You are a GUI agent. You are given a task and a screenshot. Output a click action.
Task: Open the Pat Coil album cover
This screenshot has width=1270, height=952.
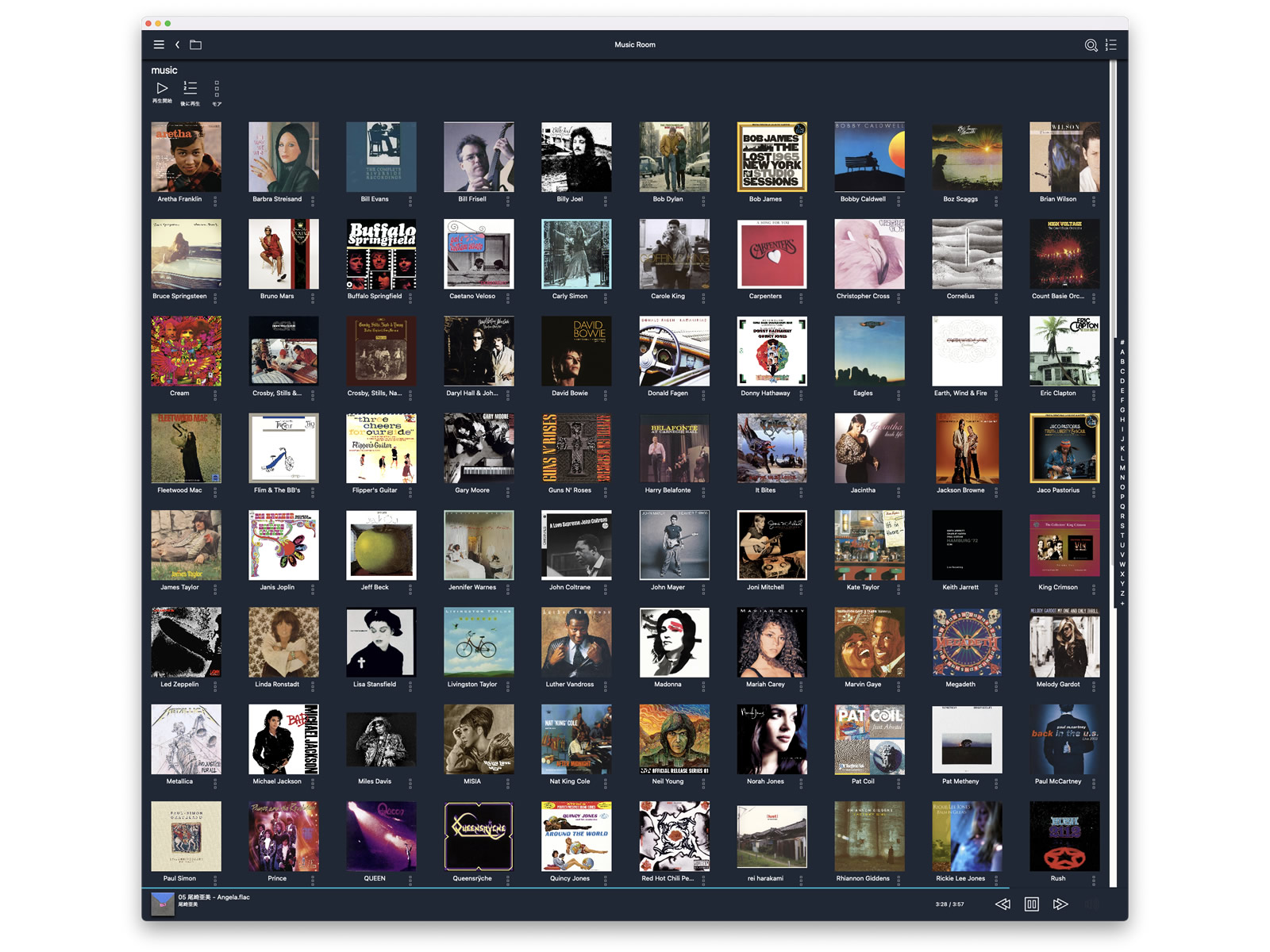coord(869,739)
